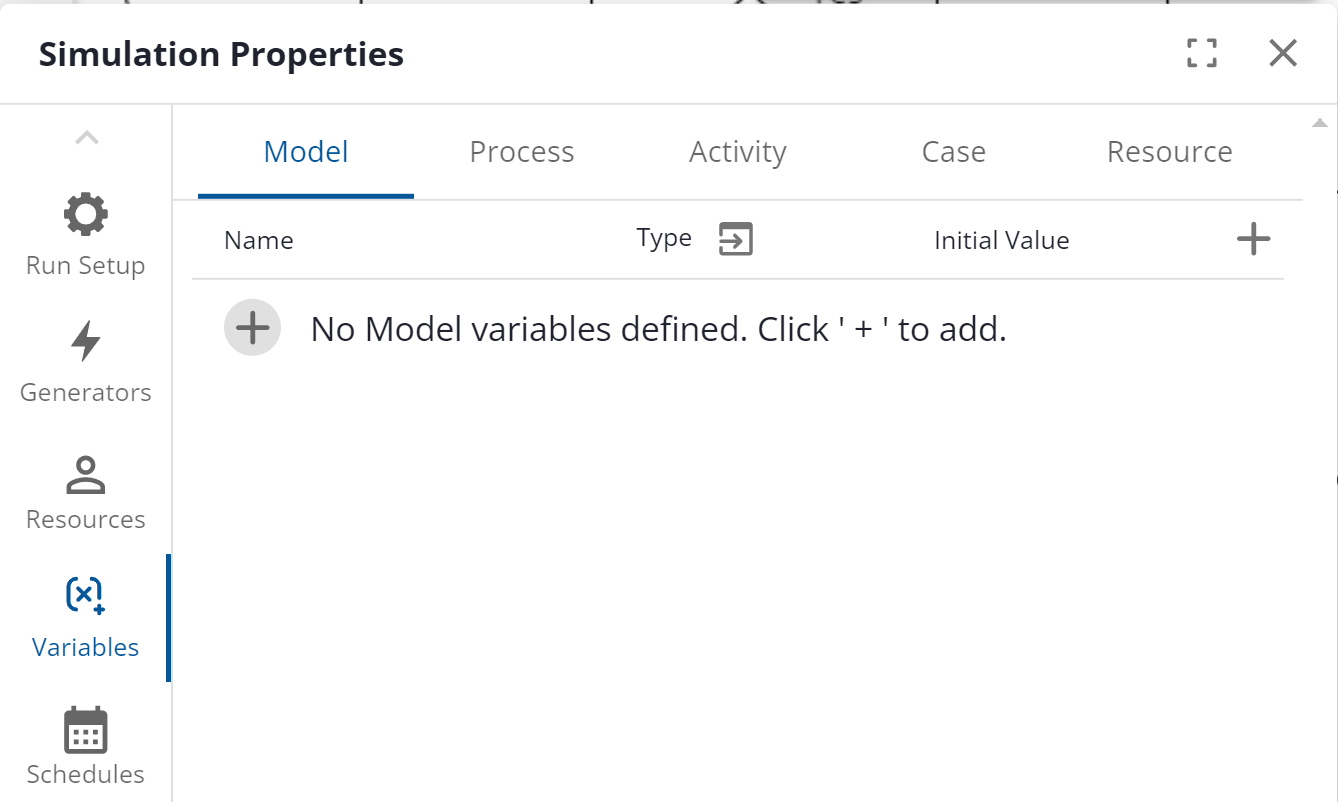Expand dialog to full screen

(x=1202, y=53)
